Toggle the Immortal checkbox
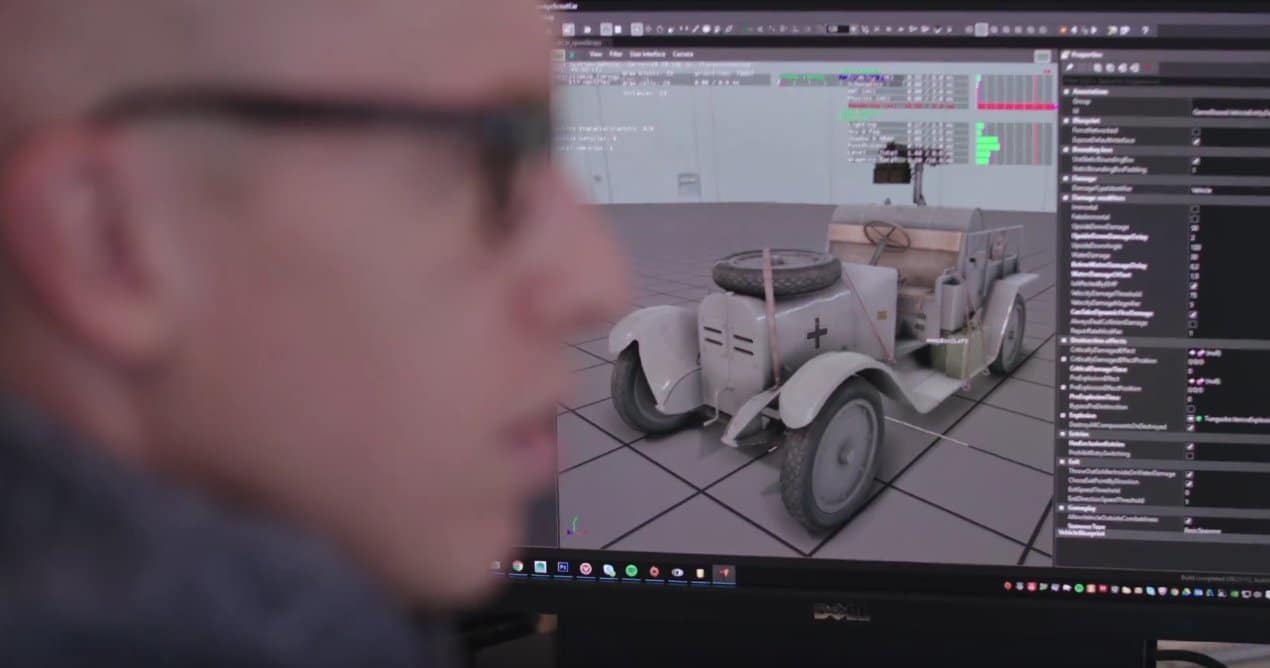 click(1194, 208)
